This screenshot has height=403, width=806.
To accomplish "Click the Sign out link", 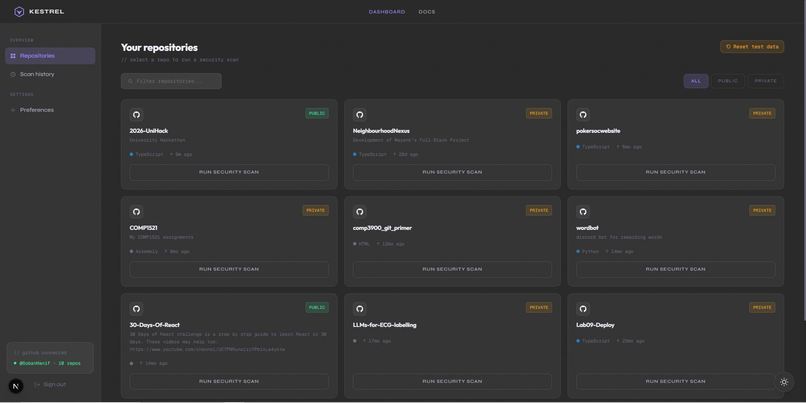I will pos(50,384).
